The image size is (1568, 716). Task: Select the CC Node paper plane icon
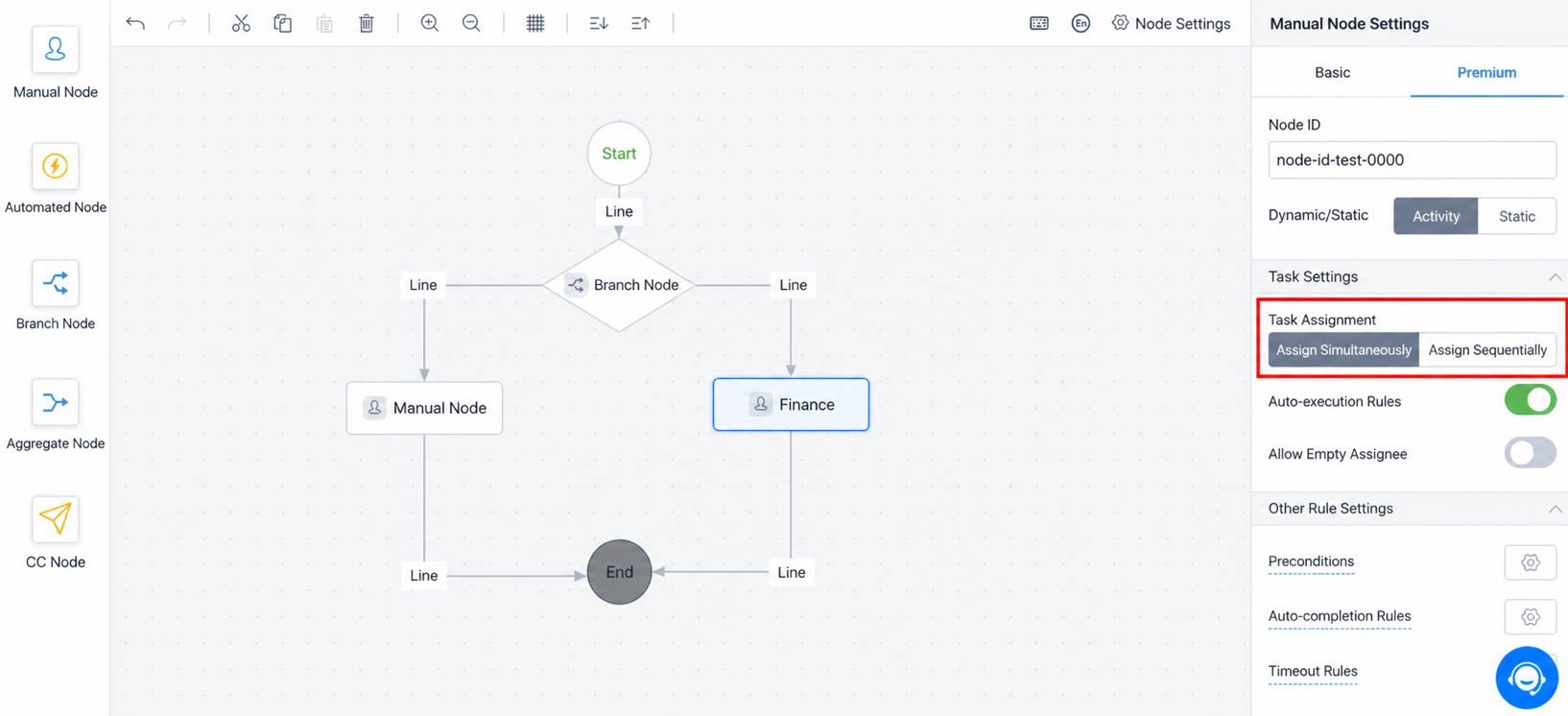[55, 519]
